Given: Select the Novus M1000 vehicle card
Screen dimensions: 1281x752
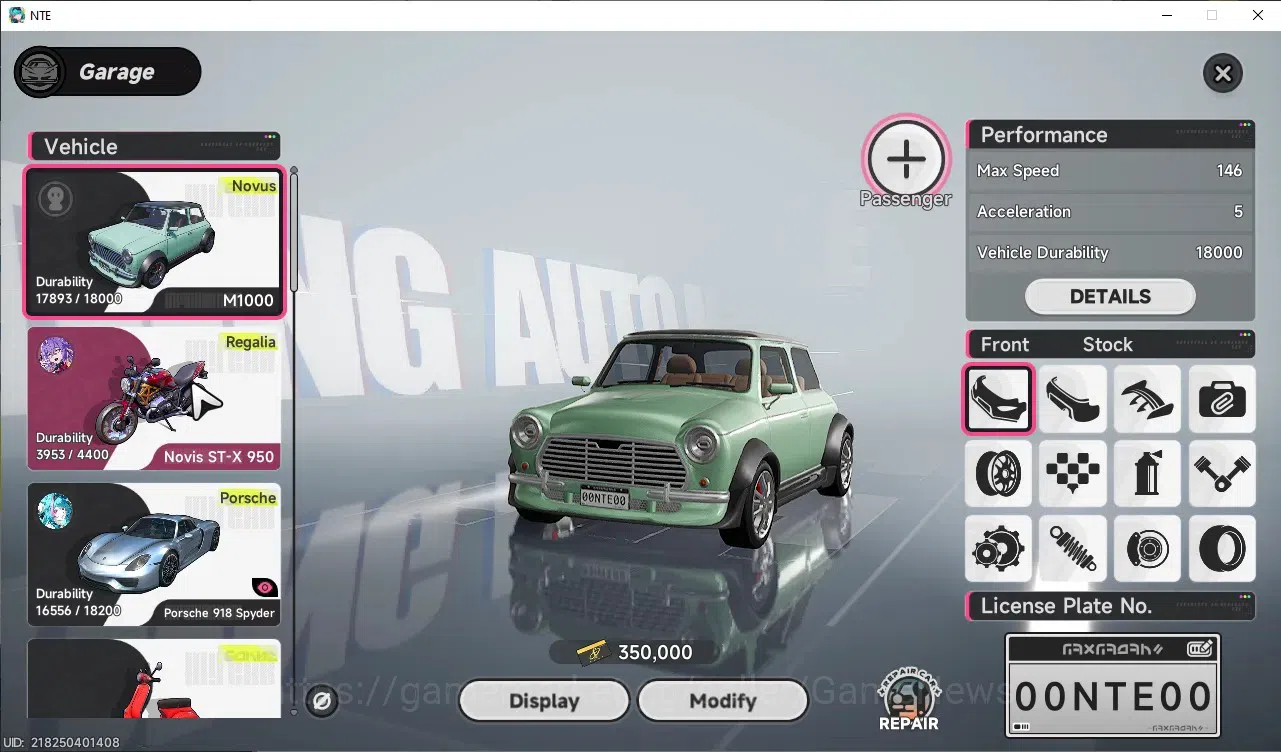Looking at the screenshot, I should [155, 242].
